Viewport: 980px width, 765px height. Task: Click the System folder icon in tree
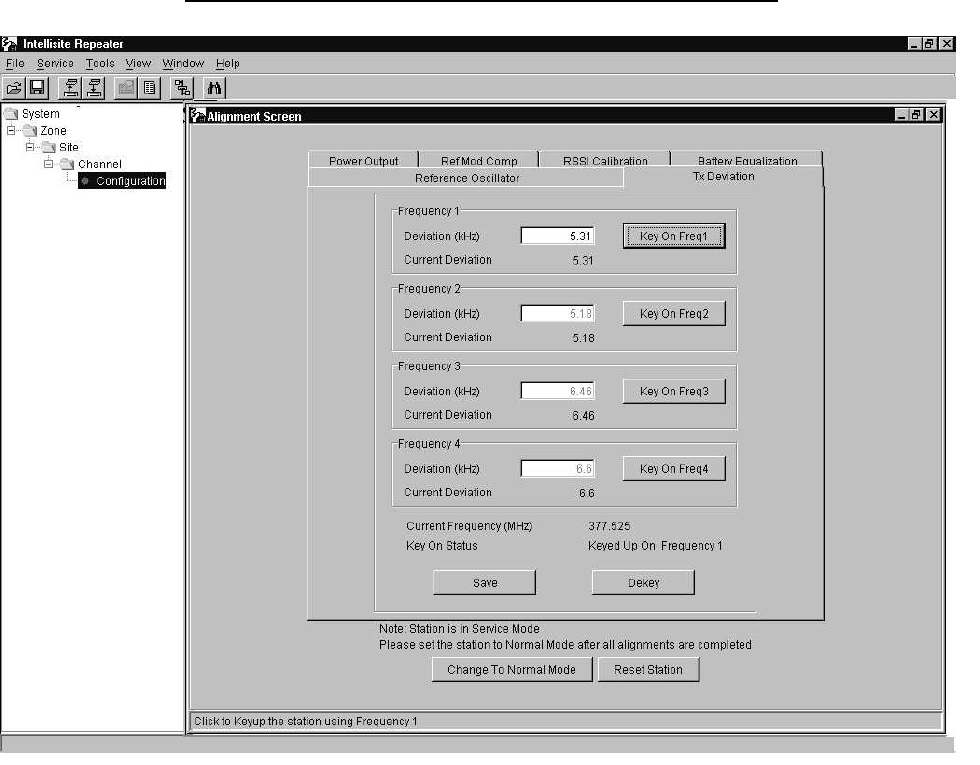coord(11,114)
